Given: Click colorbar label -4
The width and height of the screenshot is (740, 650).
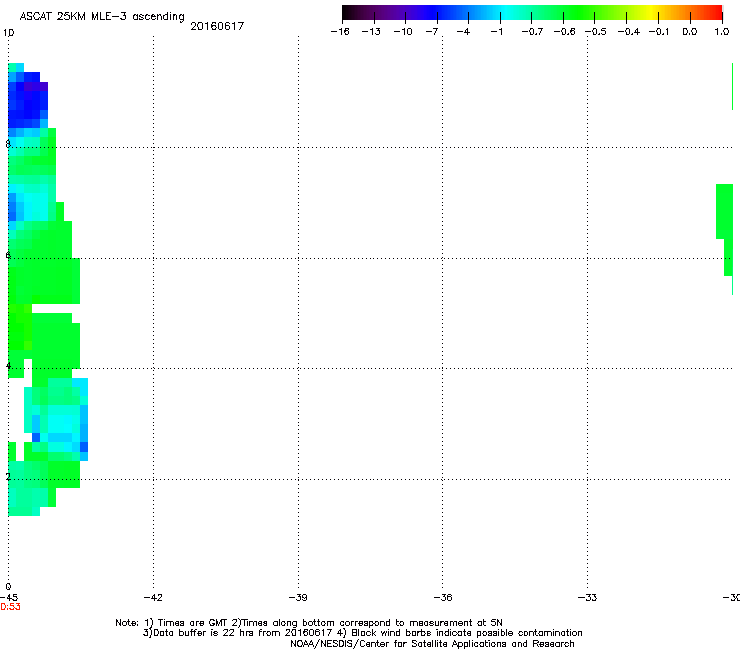Looking at the screenshot, I should 463,32.
